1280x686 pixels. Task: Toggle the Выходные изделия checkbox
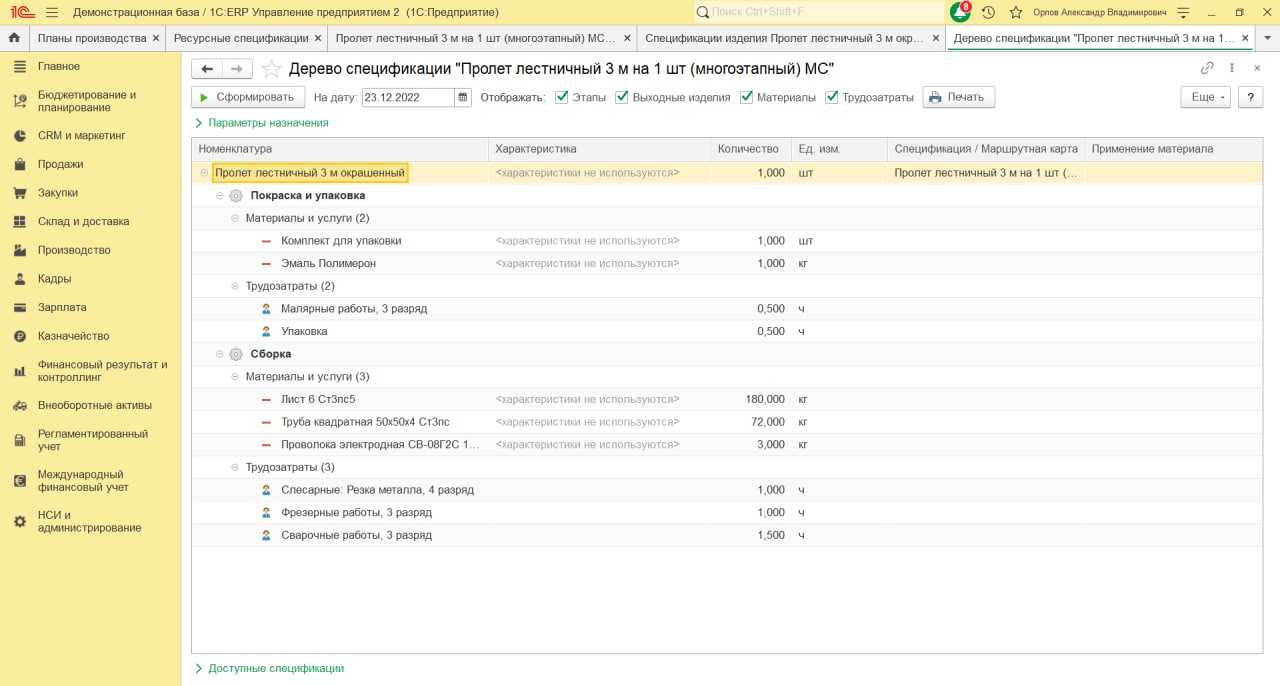[x=622, y=97]
